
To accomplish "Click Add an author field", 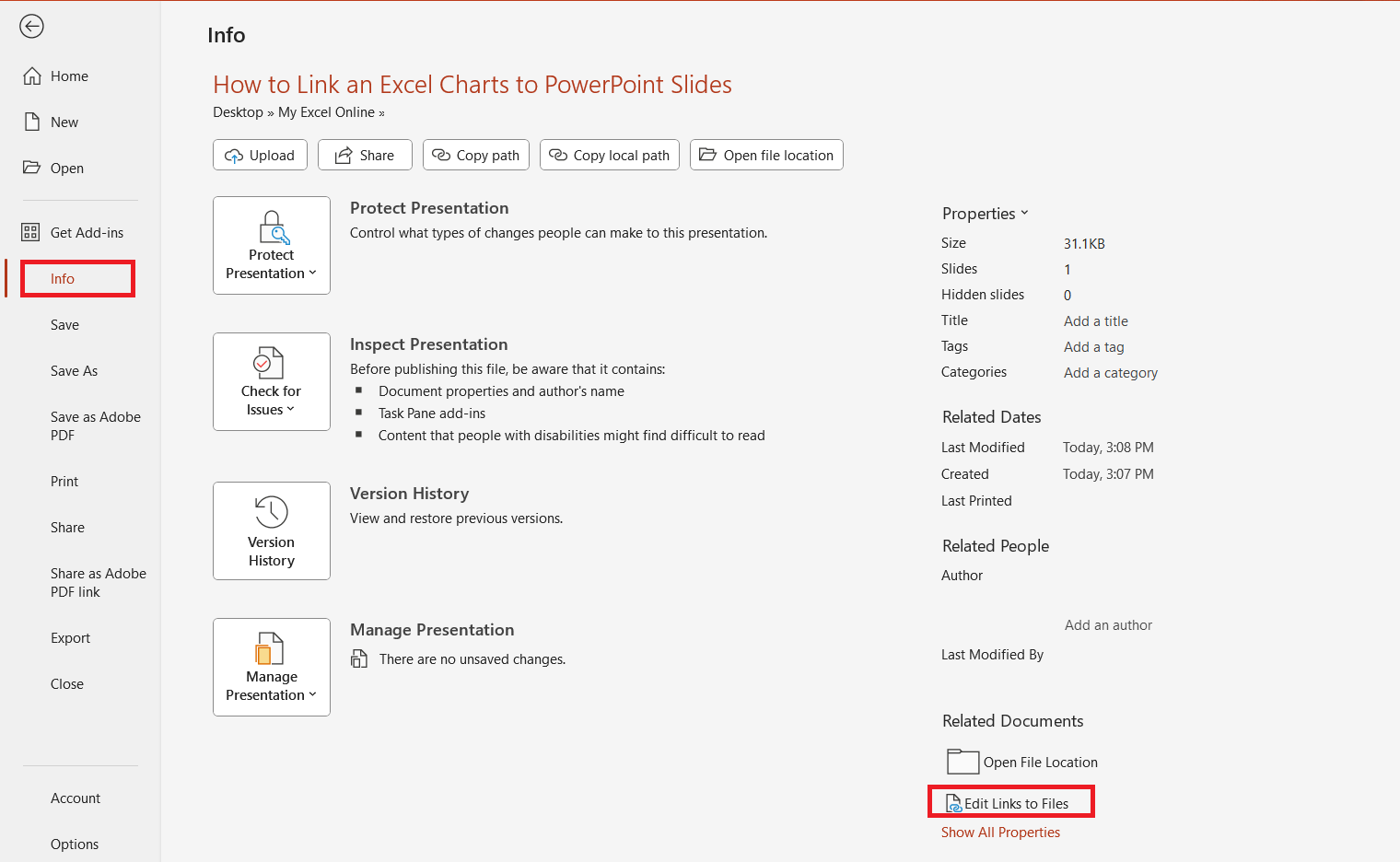I will 1108,625.
